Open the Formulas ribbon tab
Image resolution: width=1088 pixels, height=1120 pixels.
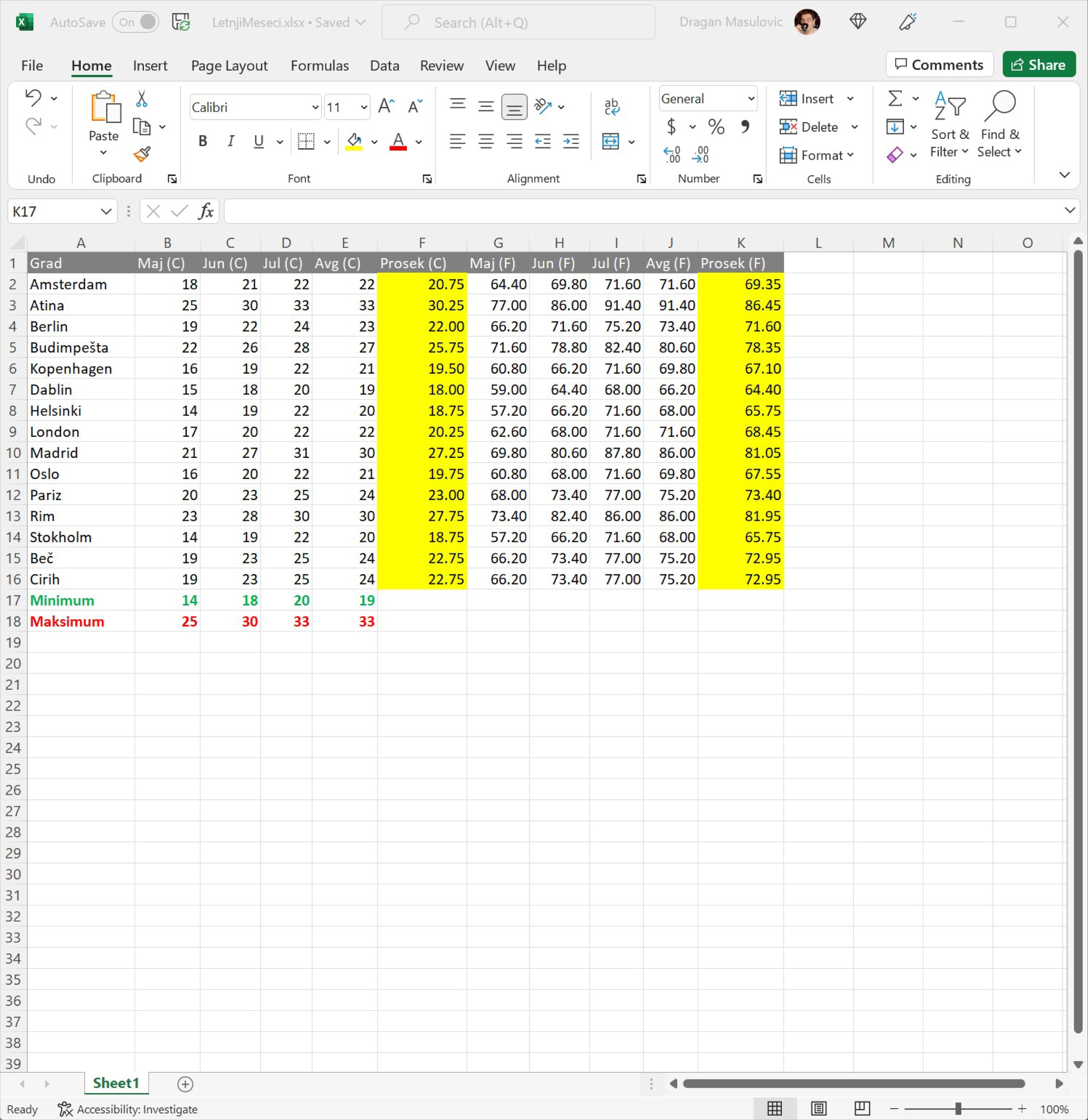point(319,66)
